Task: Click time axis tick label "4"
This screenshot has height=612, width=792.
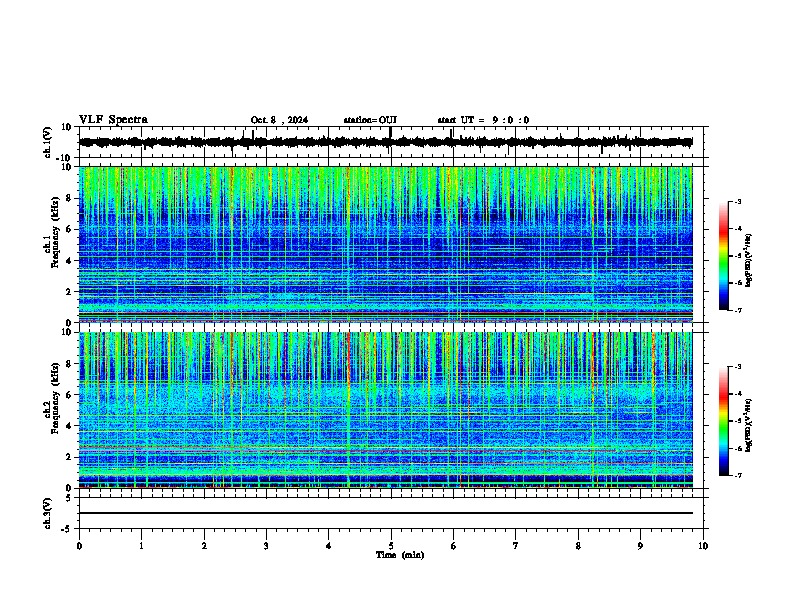Action: pos(329,546)
